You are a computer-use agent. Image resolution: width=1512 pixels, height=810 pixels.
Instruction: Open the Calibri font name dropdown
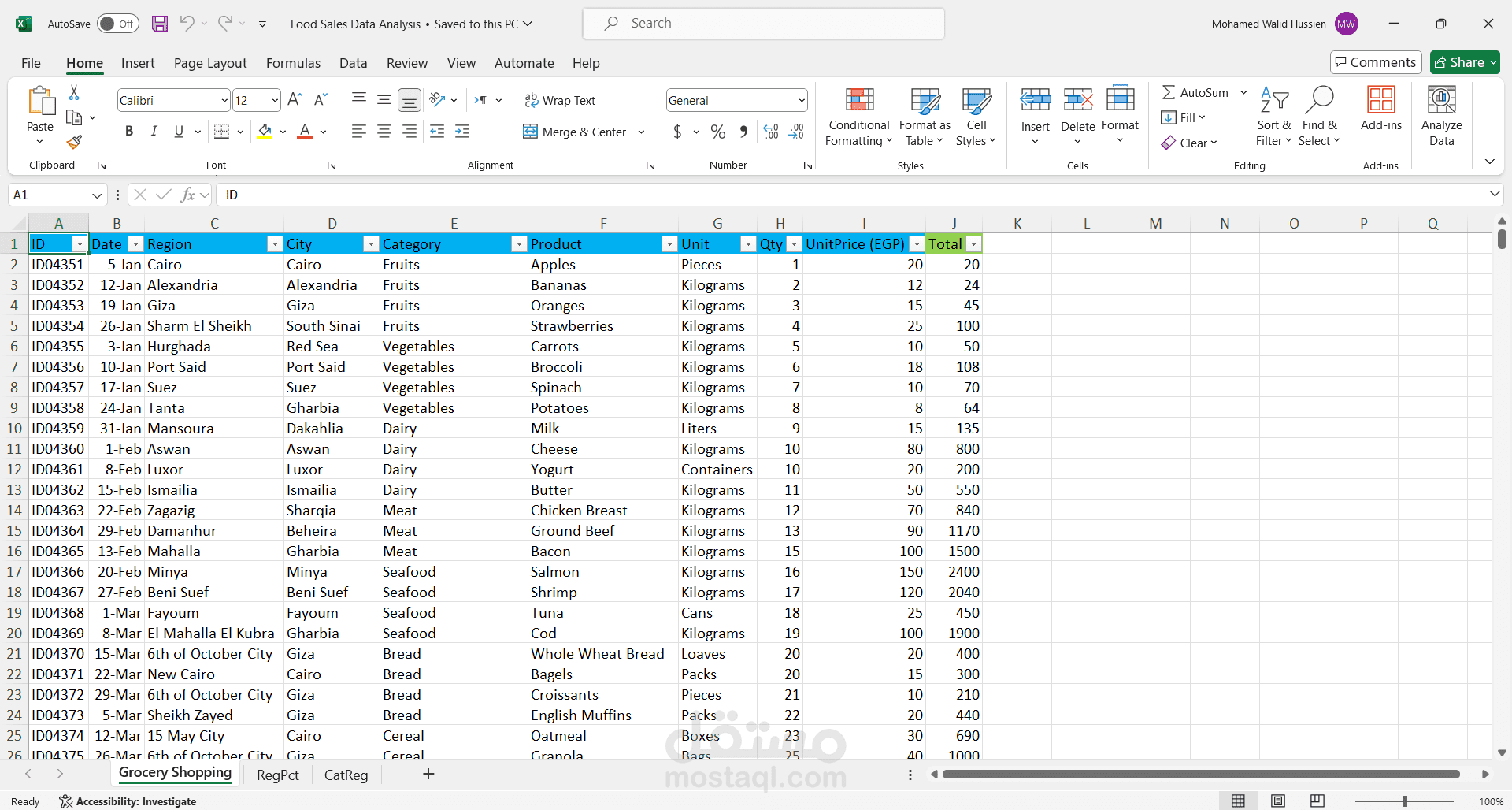224,101
